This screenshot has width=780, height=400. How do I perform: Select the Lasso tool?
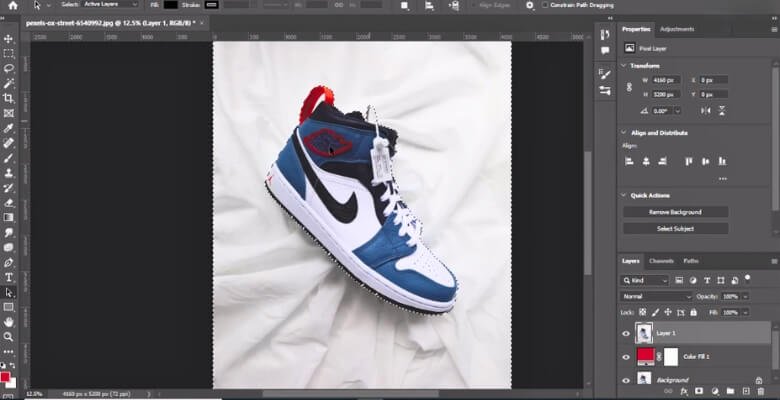click(x=8, y=69)
